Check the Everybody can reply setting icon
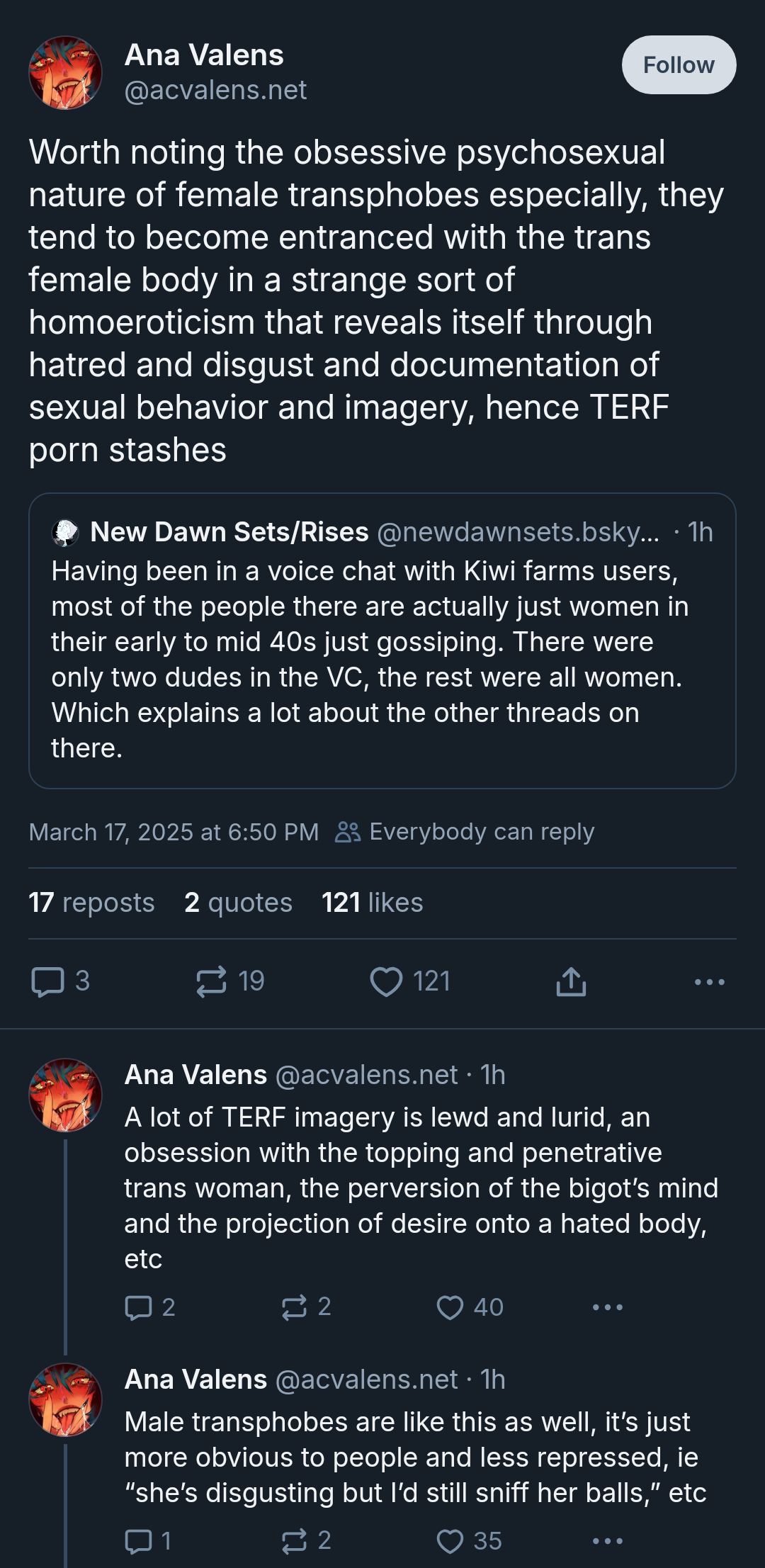This screenshot has height=1568, width=765. click(x=348, y=832)
